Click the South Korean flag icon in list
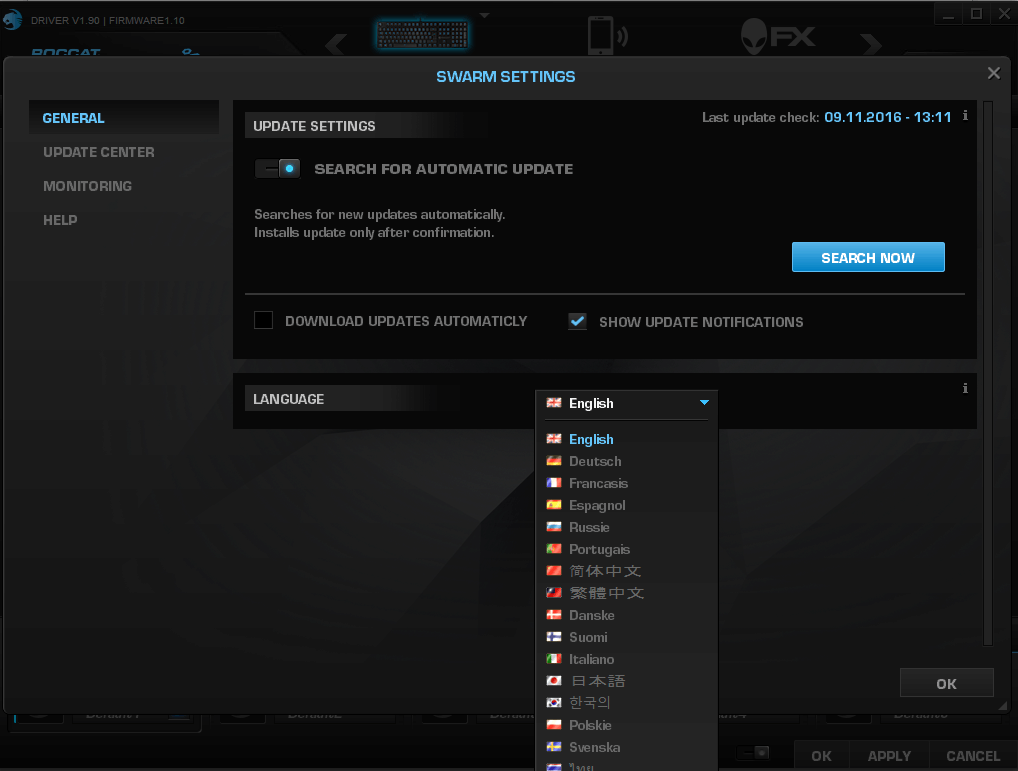This screenshot has width=1018, height=771. point(554,702)
